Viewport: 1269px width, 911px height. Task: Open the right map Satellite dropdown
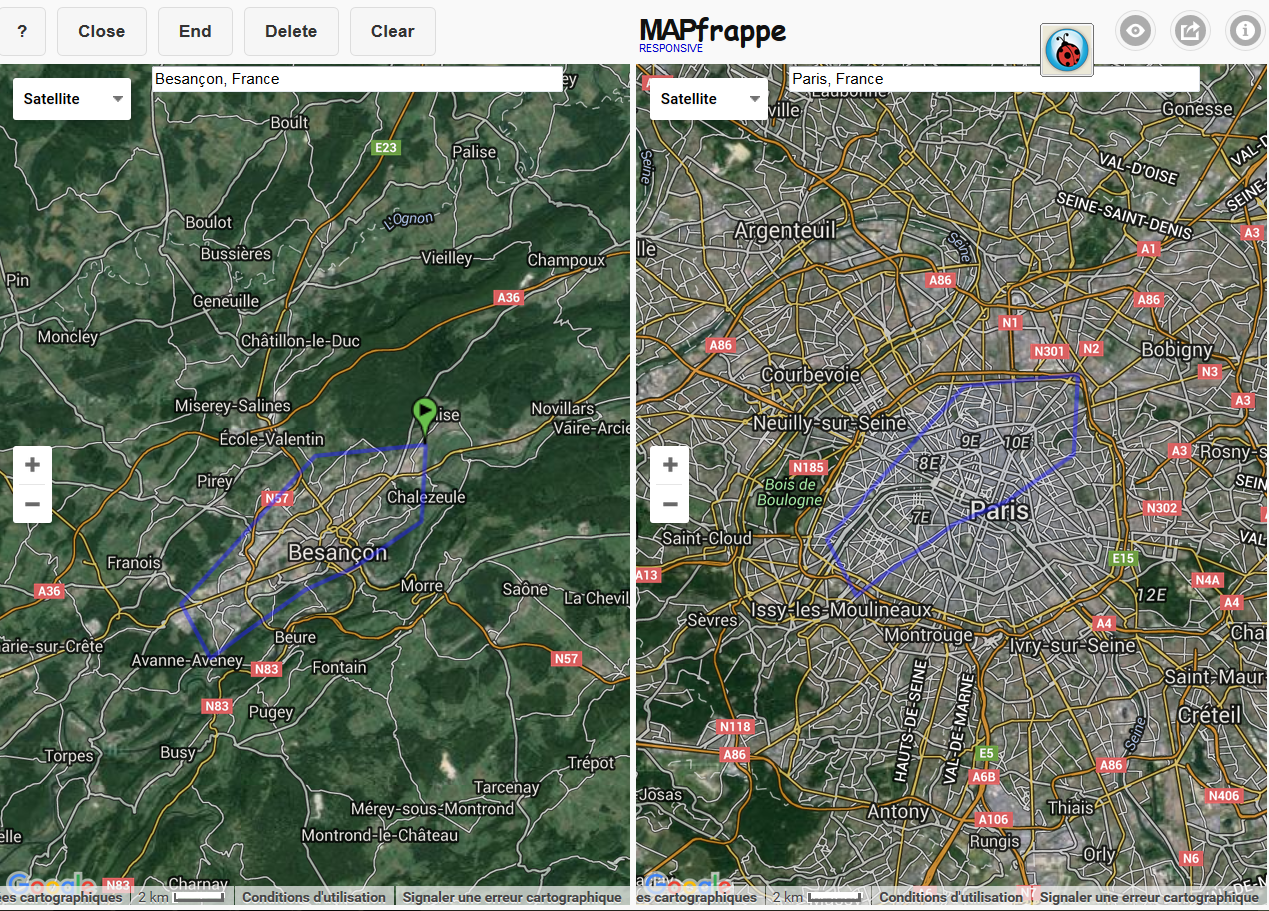point(709,99)
